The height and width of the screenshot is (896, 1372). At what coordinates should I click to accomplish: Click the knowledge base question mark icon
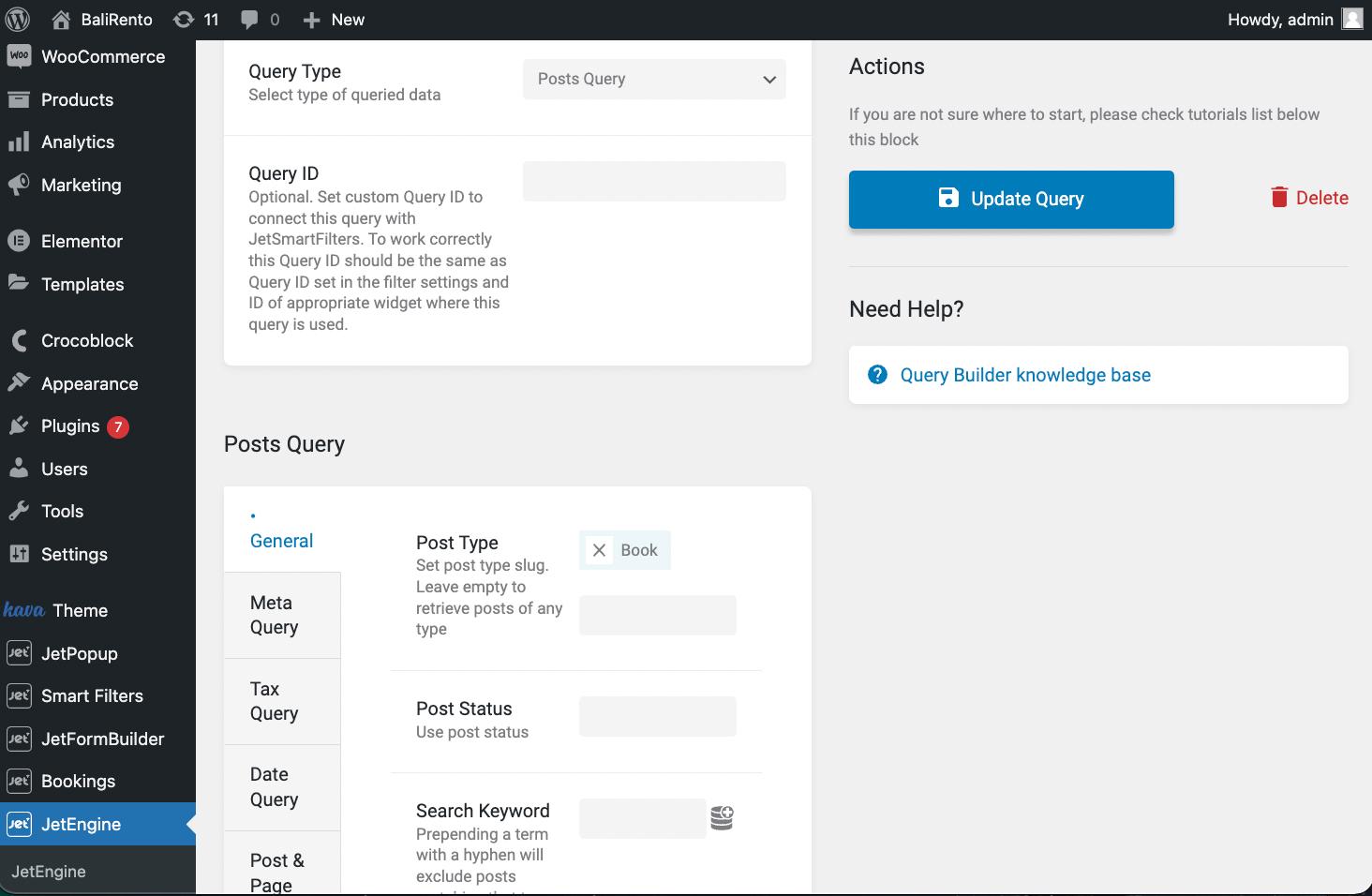point(877,375)
